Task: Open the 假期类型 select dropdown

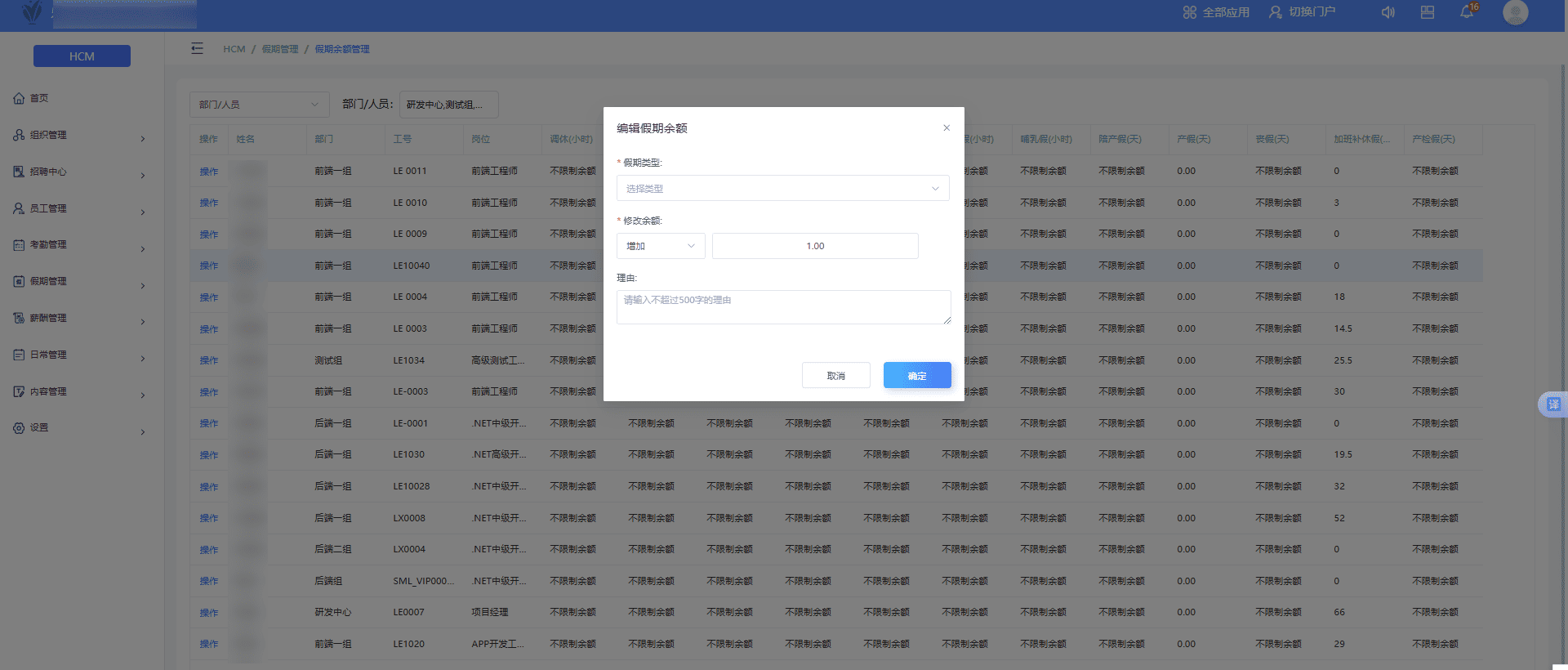Action: pyautogui.click(x=782, y=188)
